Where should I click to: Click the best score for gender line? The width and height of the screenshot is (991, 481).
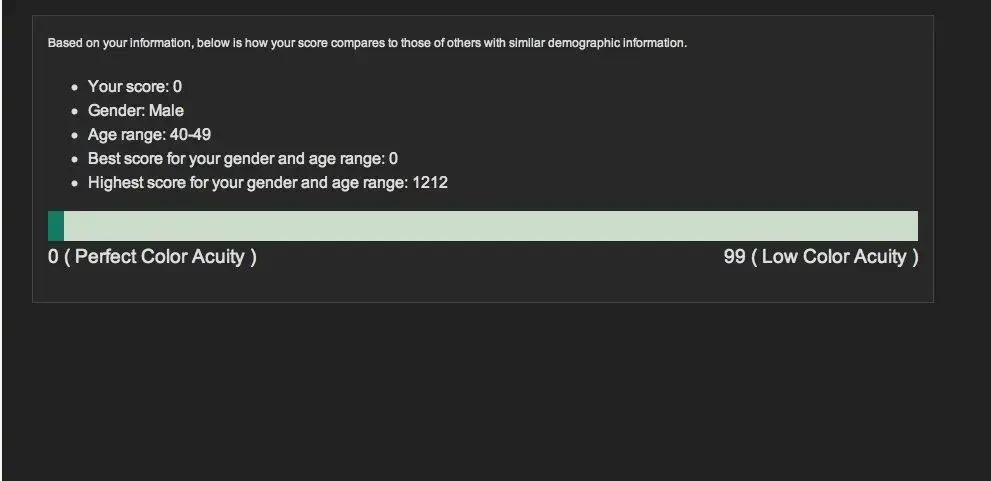243,159
